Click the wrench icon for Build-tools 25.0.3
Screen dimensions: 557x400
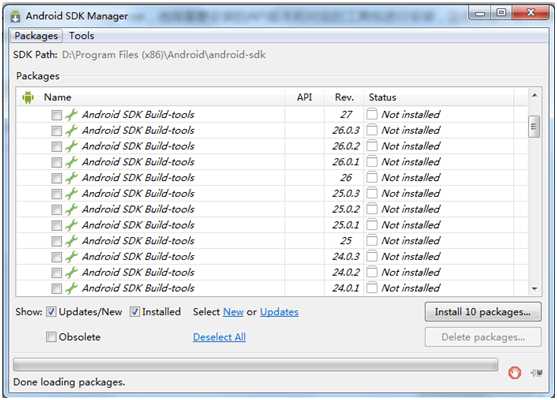pos(71,194)
